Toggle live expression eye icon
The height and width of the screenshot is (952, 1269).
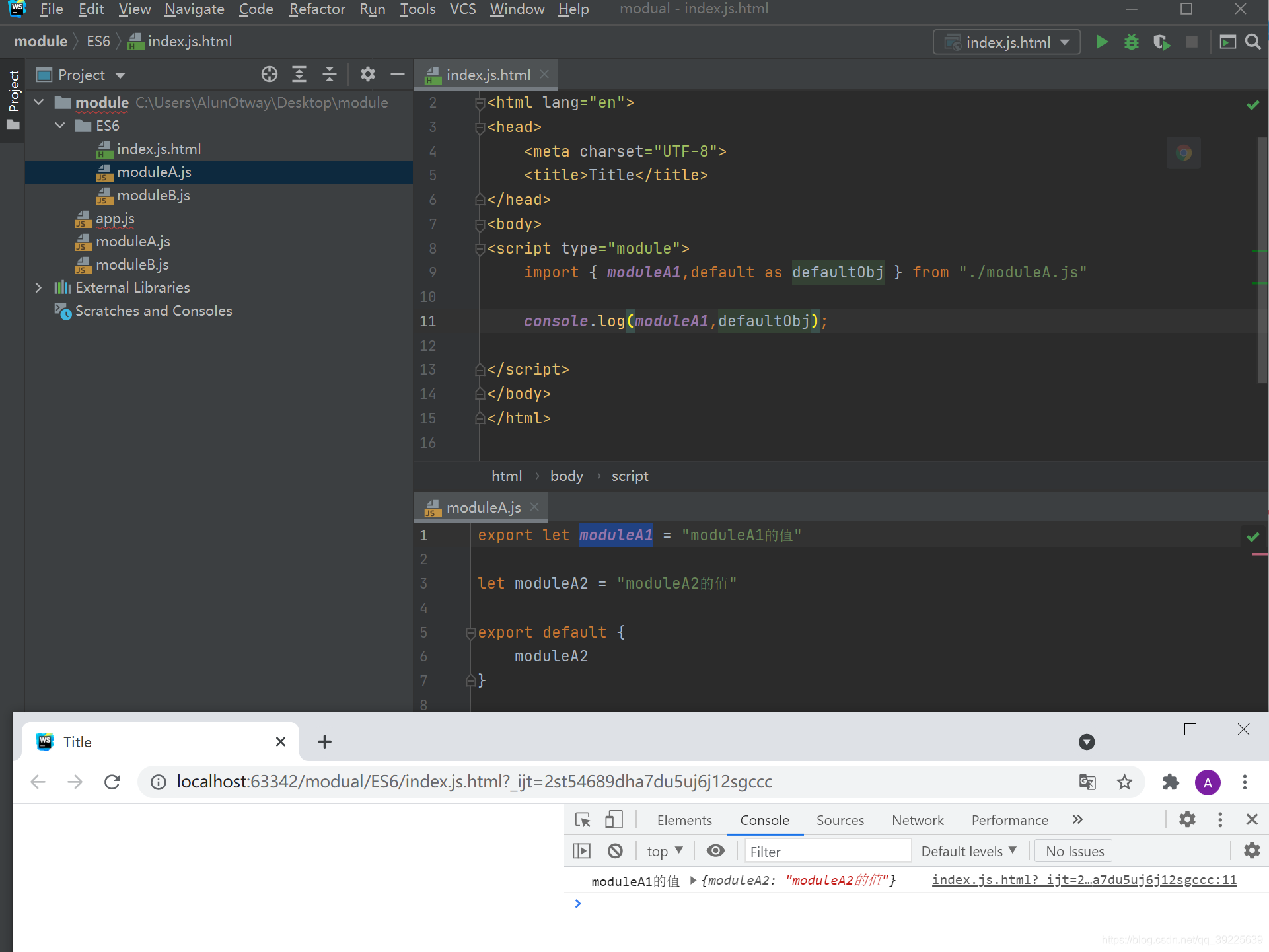[x=715, y=851]
